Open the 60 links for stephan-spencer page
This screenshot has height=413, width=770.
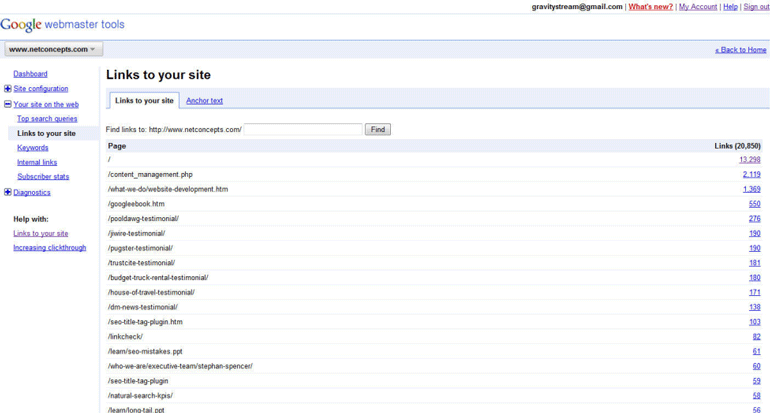point(757,366)
